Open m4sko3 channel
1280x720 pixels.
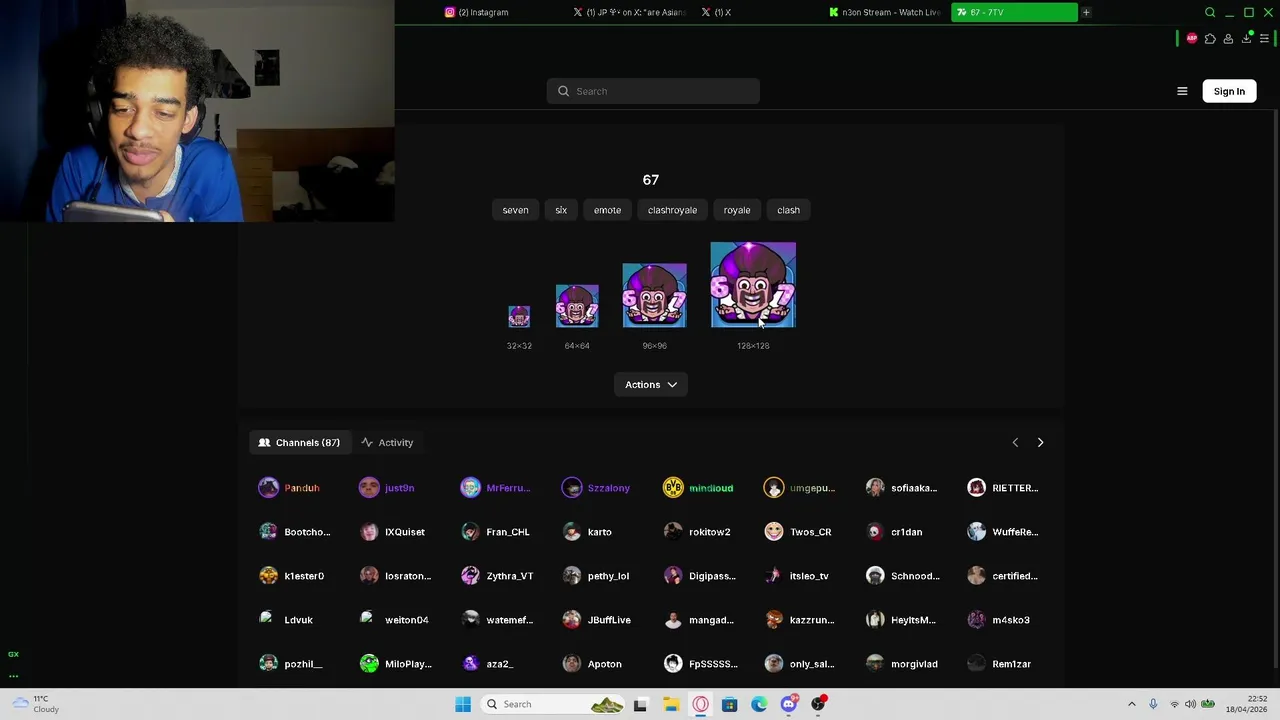[999, 620]
